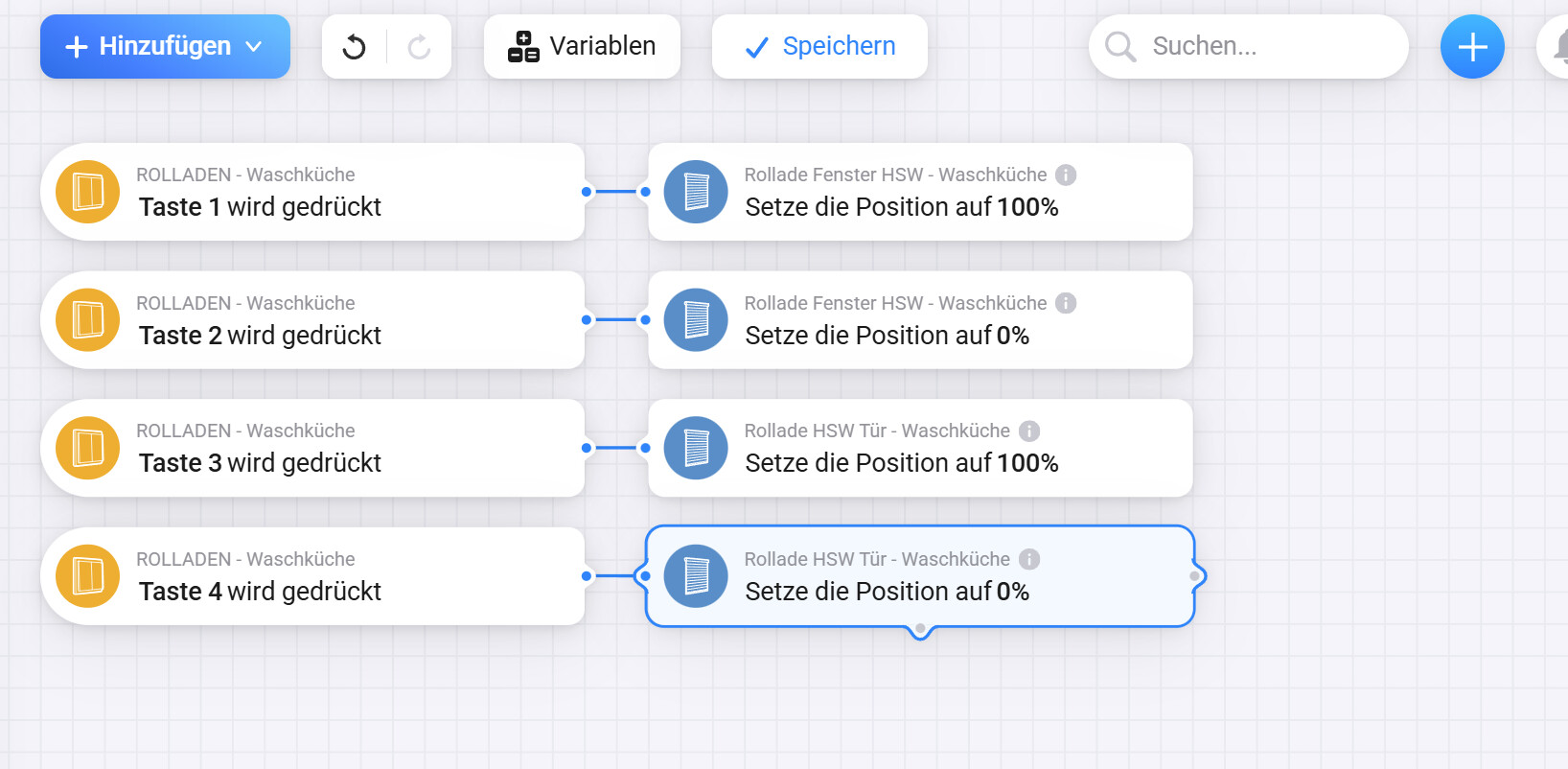Screen dimensions: 1568x769
Task: Click the redo arrow icon
Action: (x=419, y=47)
